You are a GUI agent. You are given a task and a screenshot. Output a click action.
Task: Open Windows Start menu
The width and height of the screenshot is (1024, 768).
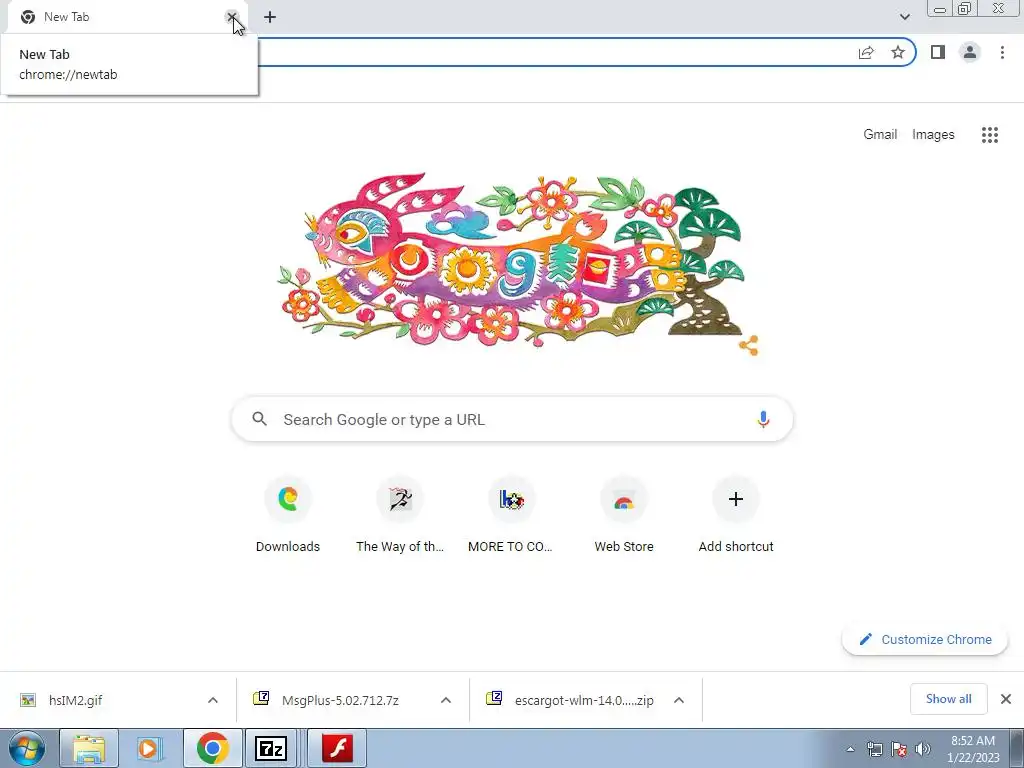(x=27, y=748)
